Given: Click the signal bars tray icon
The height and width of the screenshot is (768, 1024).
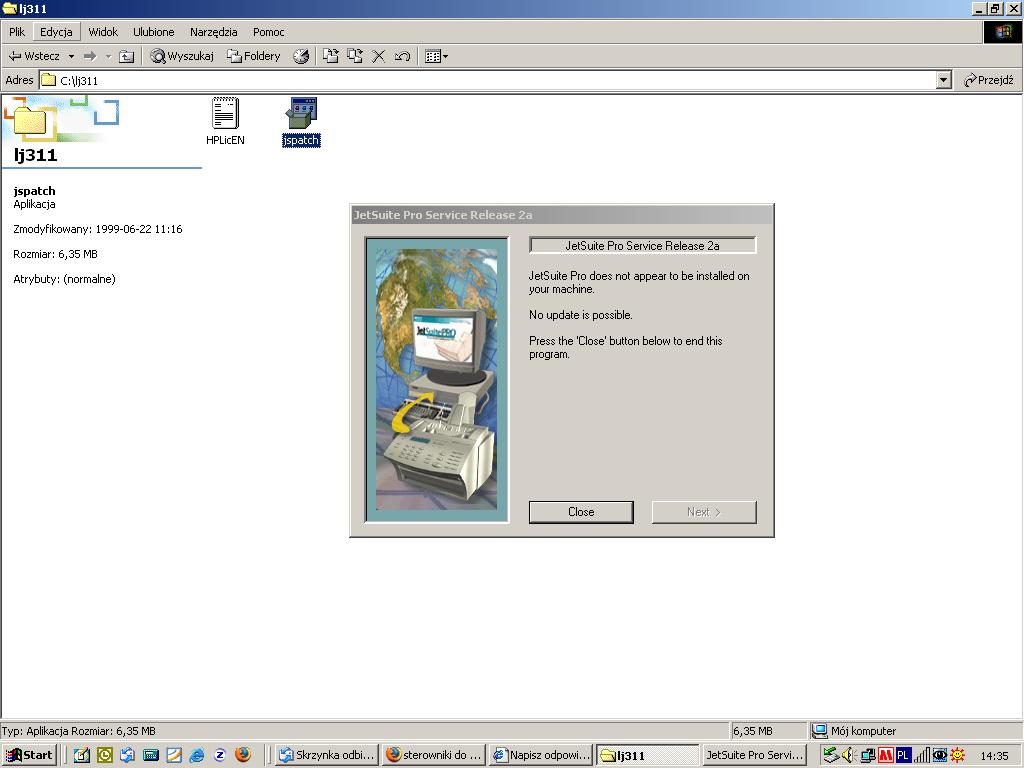Looking at the screenshot, I should tap(921, 755).
